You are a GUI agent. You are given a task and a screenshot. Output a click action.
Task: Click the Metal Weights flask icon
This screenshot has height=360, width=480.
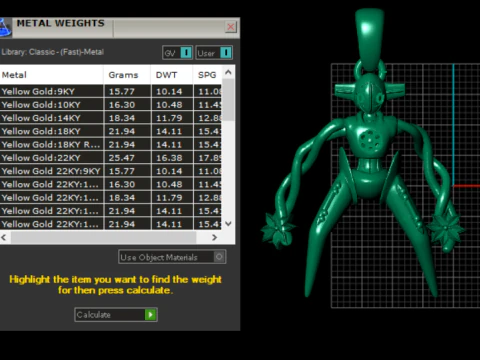(5, 28)
